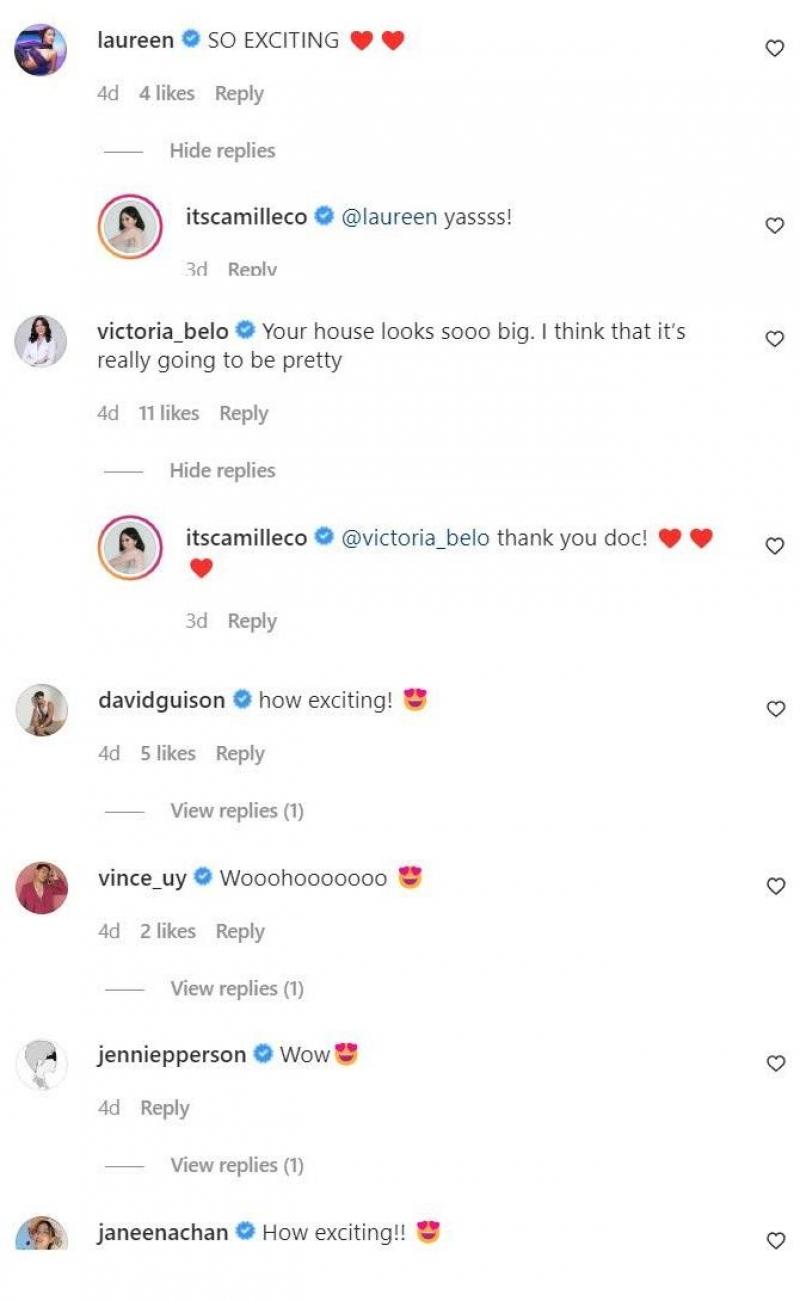The height and width of the screenshot is (1301, 800).
Task: Open the @victoria_belo mention link
Action: [x=416, y=538]
